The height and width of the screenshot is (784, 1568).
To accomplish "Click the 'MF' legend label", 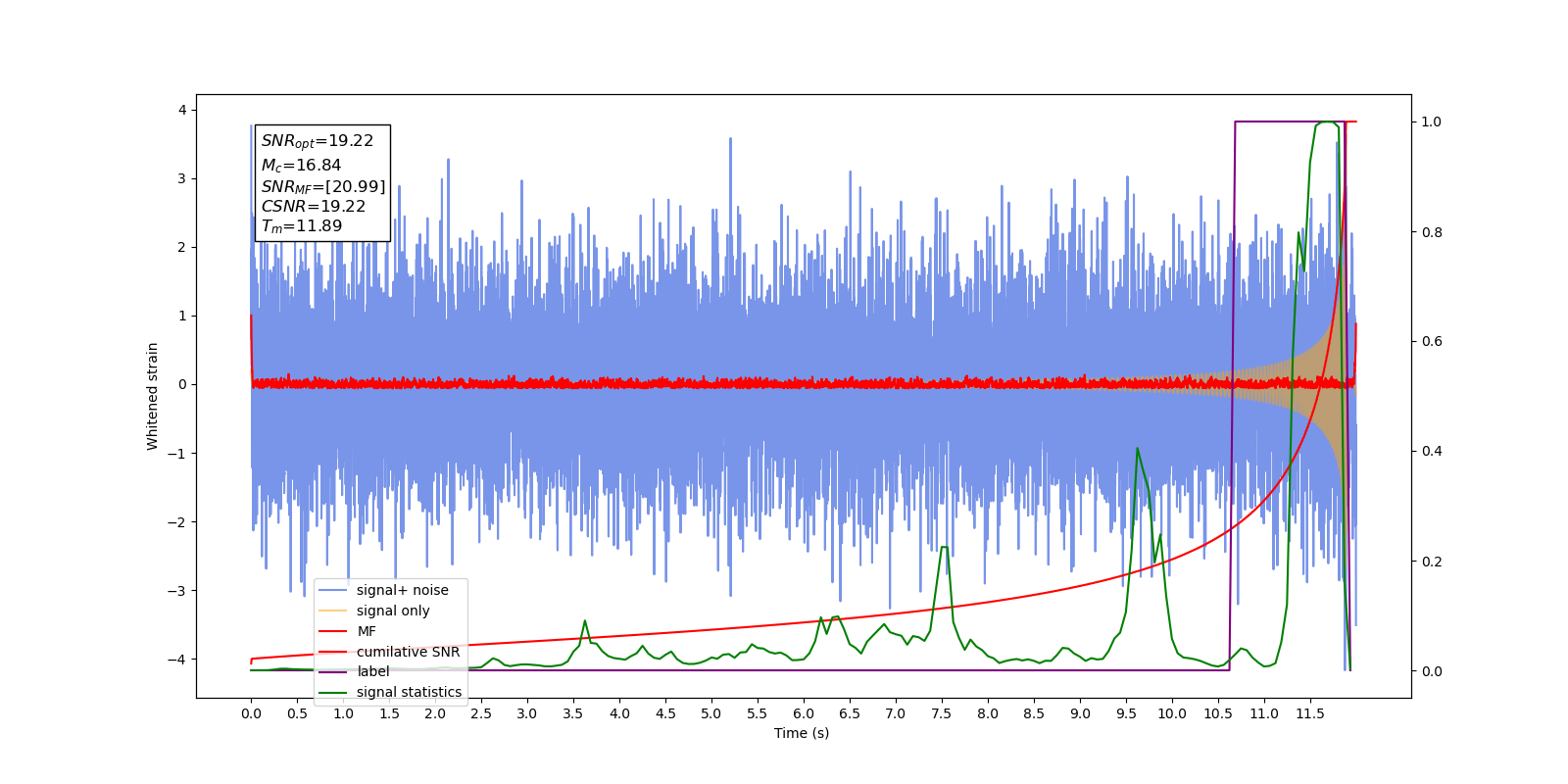I will coord(367,631).
